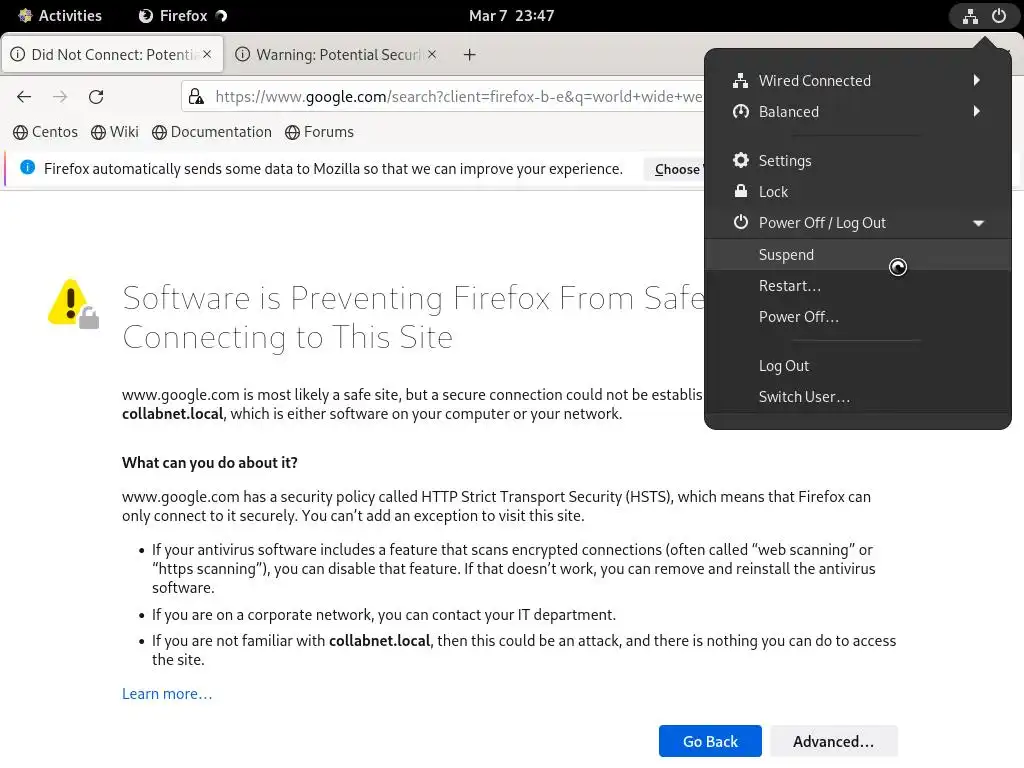Open Settings from system menu
The height and width of the screenshot is (768, 1024).
pyautogui.click(x=857, y=161)
